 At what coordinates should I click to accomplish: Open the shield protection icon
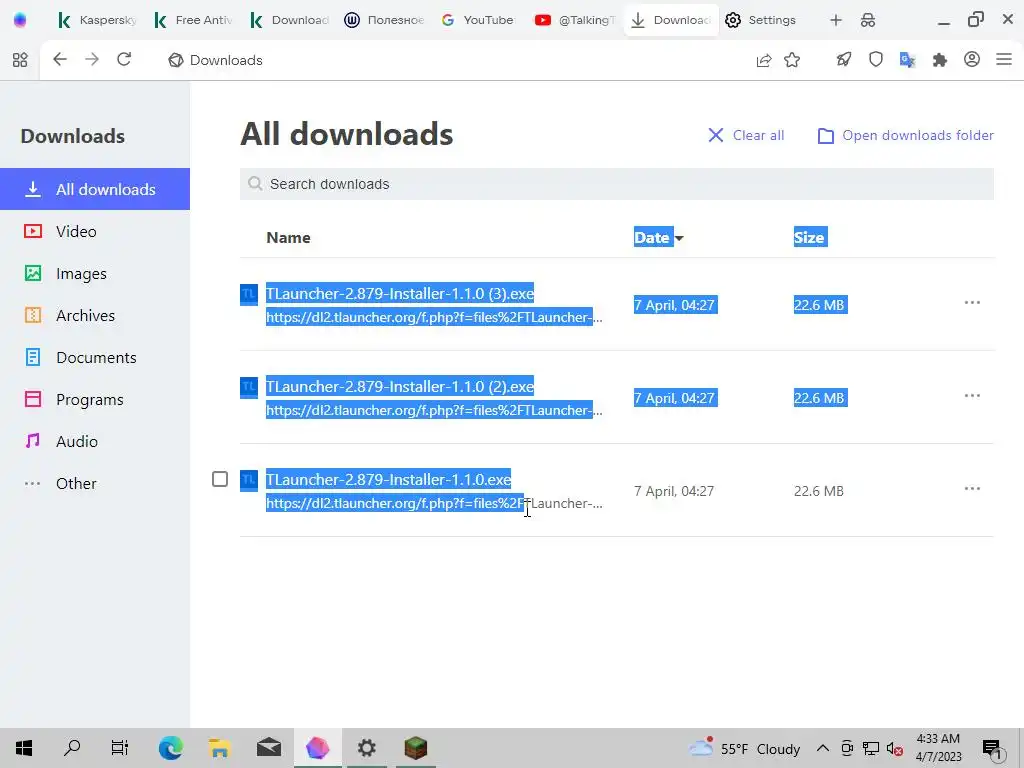pos(876,59)
